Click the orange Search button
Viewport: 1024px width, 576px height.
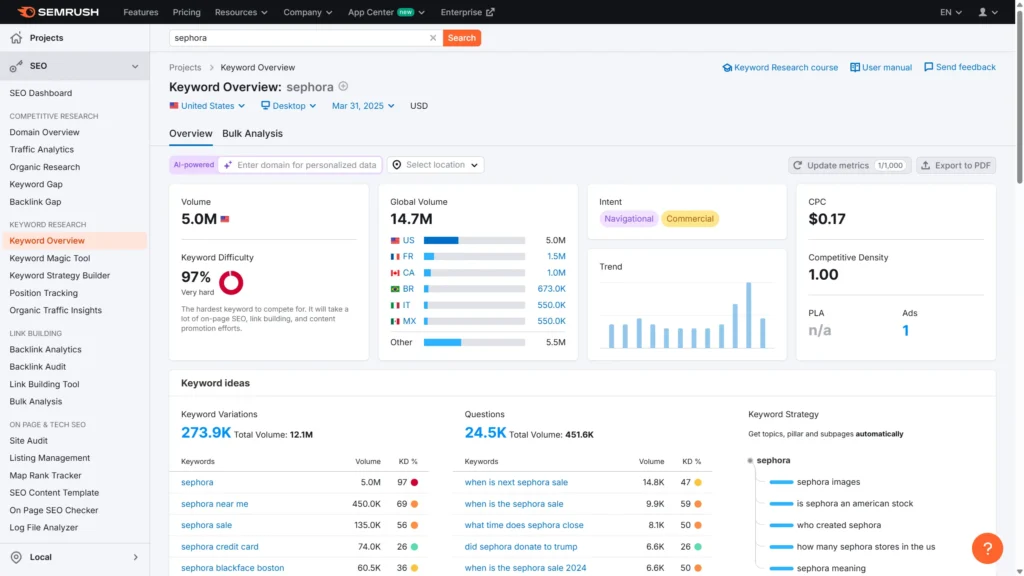462,38
